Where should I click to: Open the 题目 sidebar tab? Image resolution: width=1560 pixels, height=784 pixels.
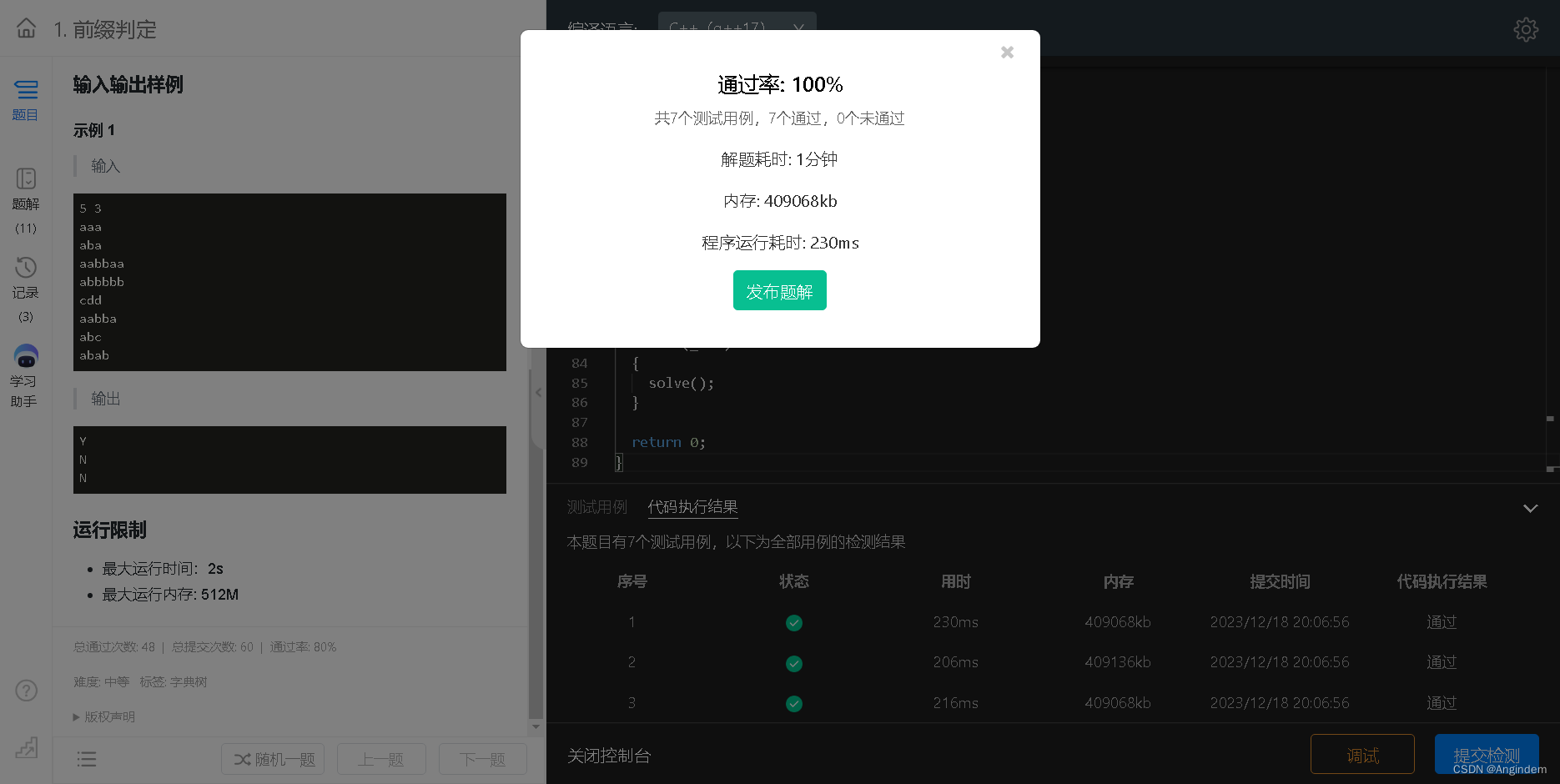26,100
